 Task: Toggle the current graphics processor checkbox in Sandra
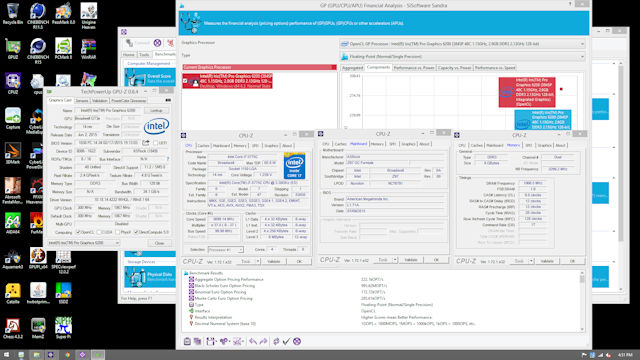185,81
